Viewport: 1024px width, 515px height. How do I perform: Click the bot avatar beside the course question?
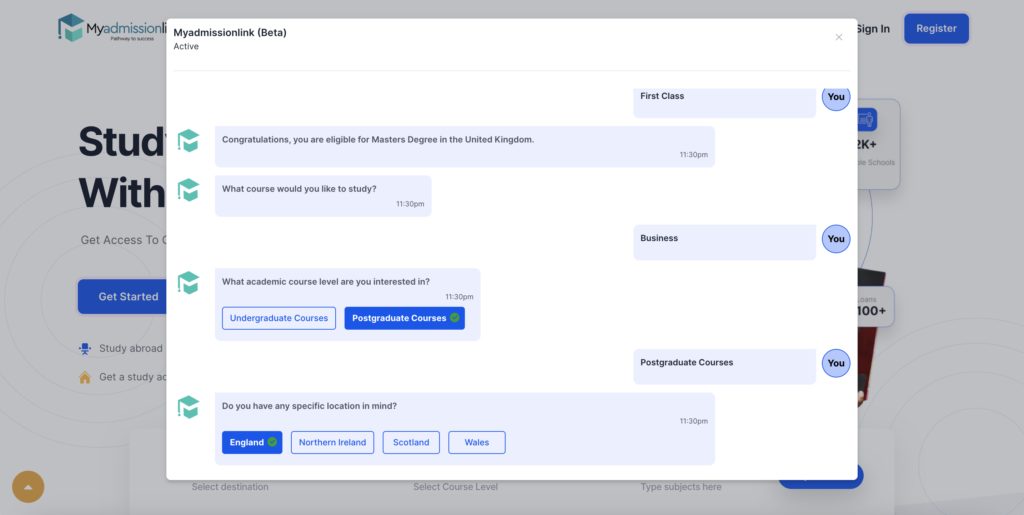(x=188, y=190)
